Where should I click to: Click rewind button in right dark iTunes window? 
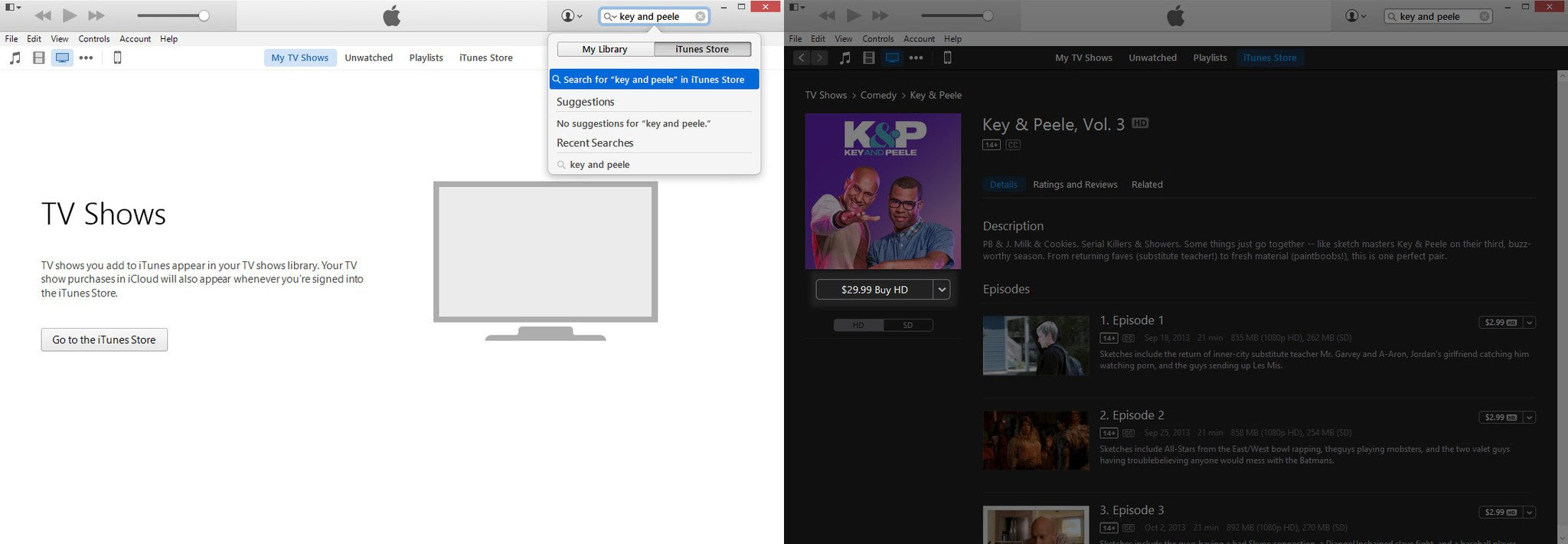click(828, 15)
